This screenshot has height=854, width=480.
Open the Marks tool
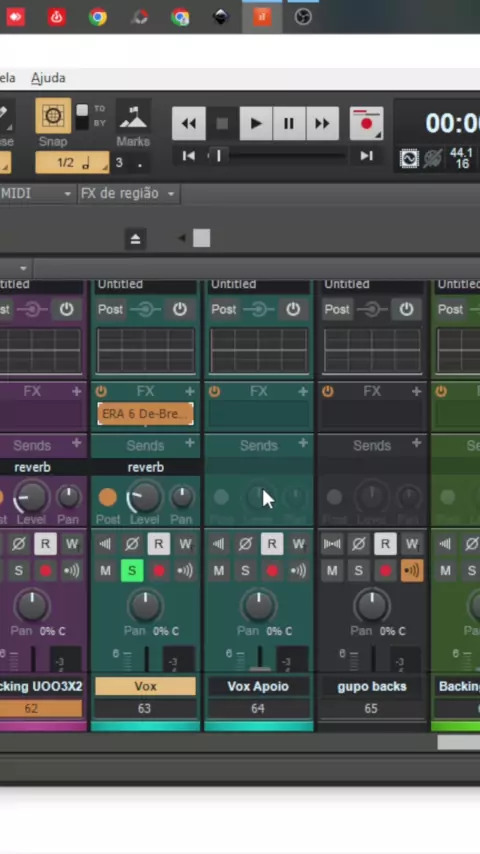click(133, 116)
